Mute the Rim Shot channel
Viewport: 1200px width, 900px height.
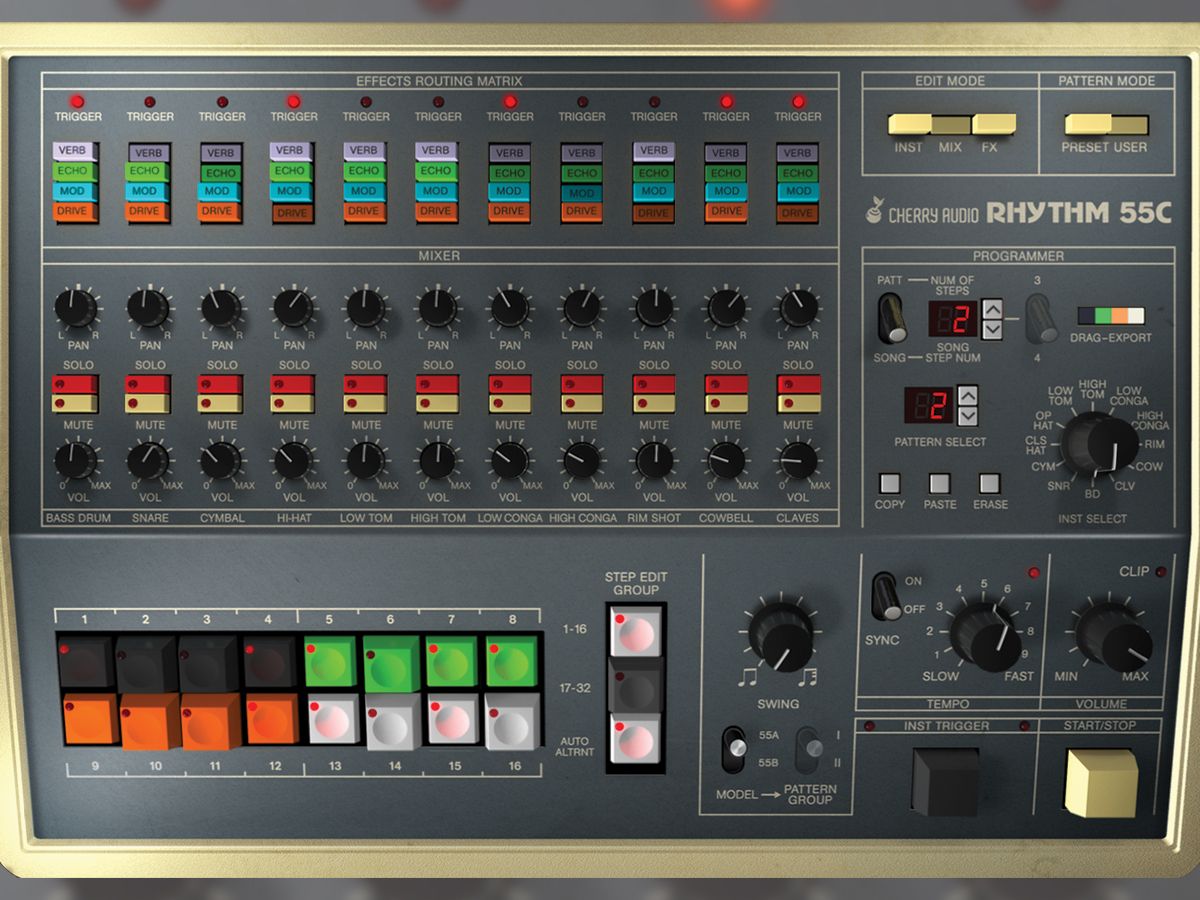653,403
